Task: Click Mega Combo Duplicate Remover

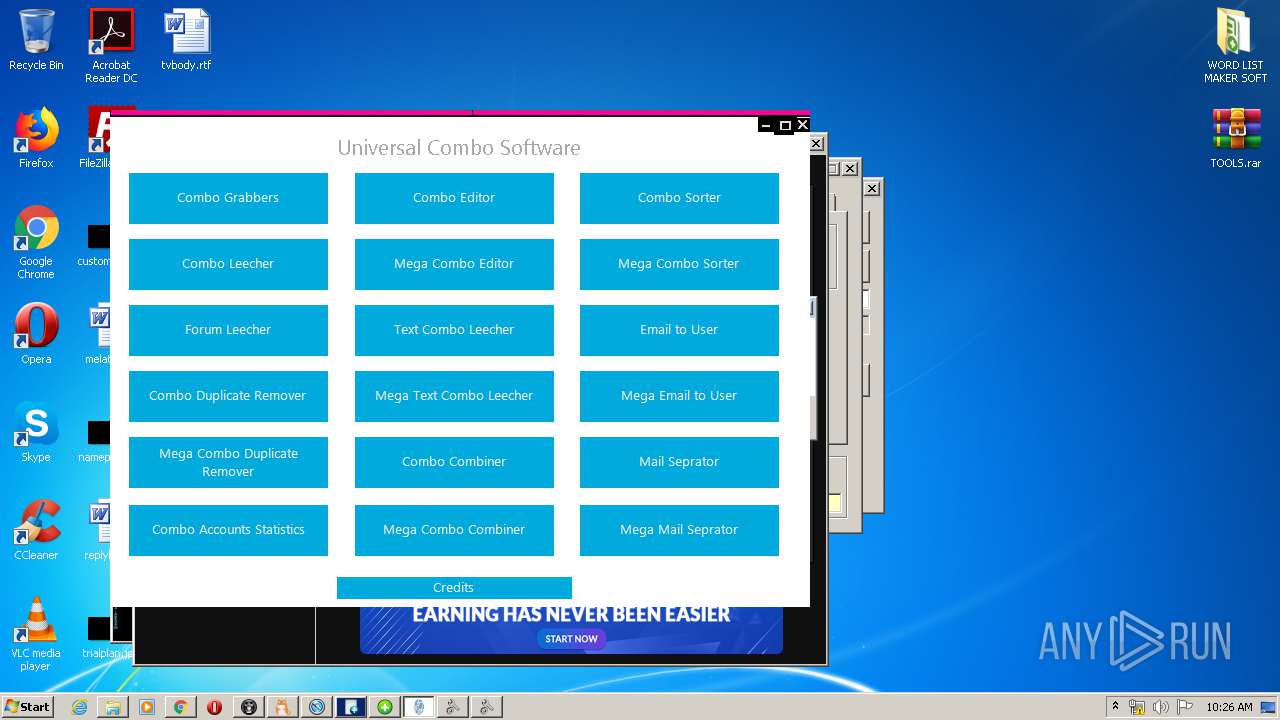Action: tap(228, 462)
